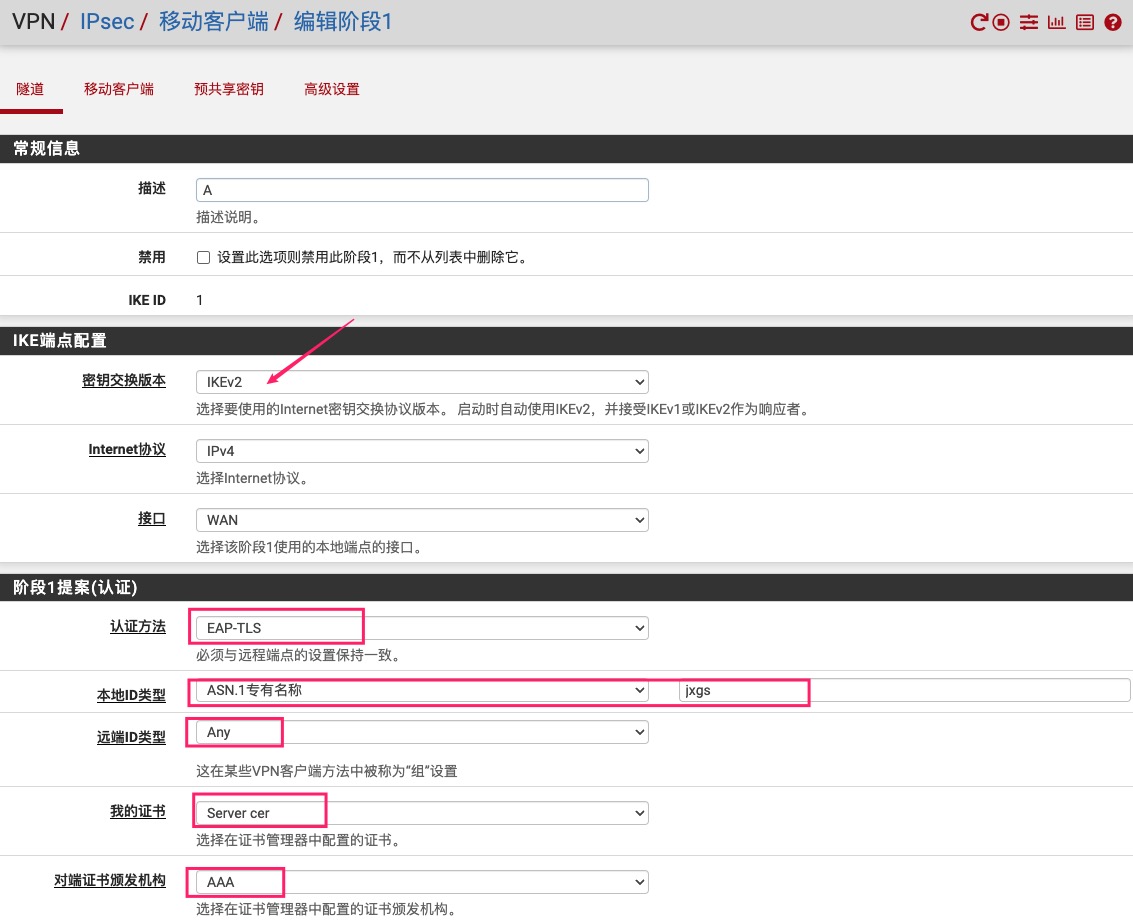Click the help question mark icon

pos(1113,23)
